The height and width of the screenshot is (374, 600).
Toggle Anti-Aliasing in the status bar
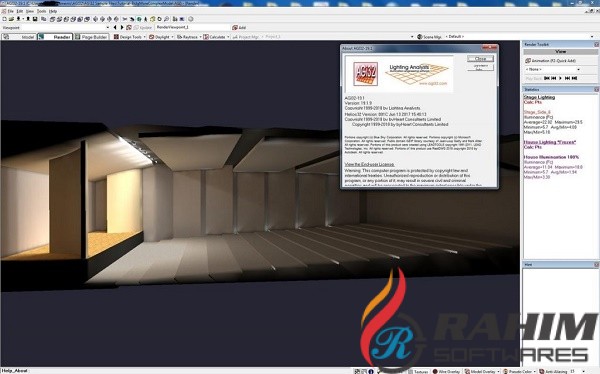554,371
